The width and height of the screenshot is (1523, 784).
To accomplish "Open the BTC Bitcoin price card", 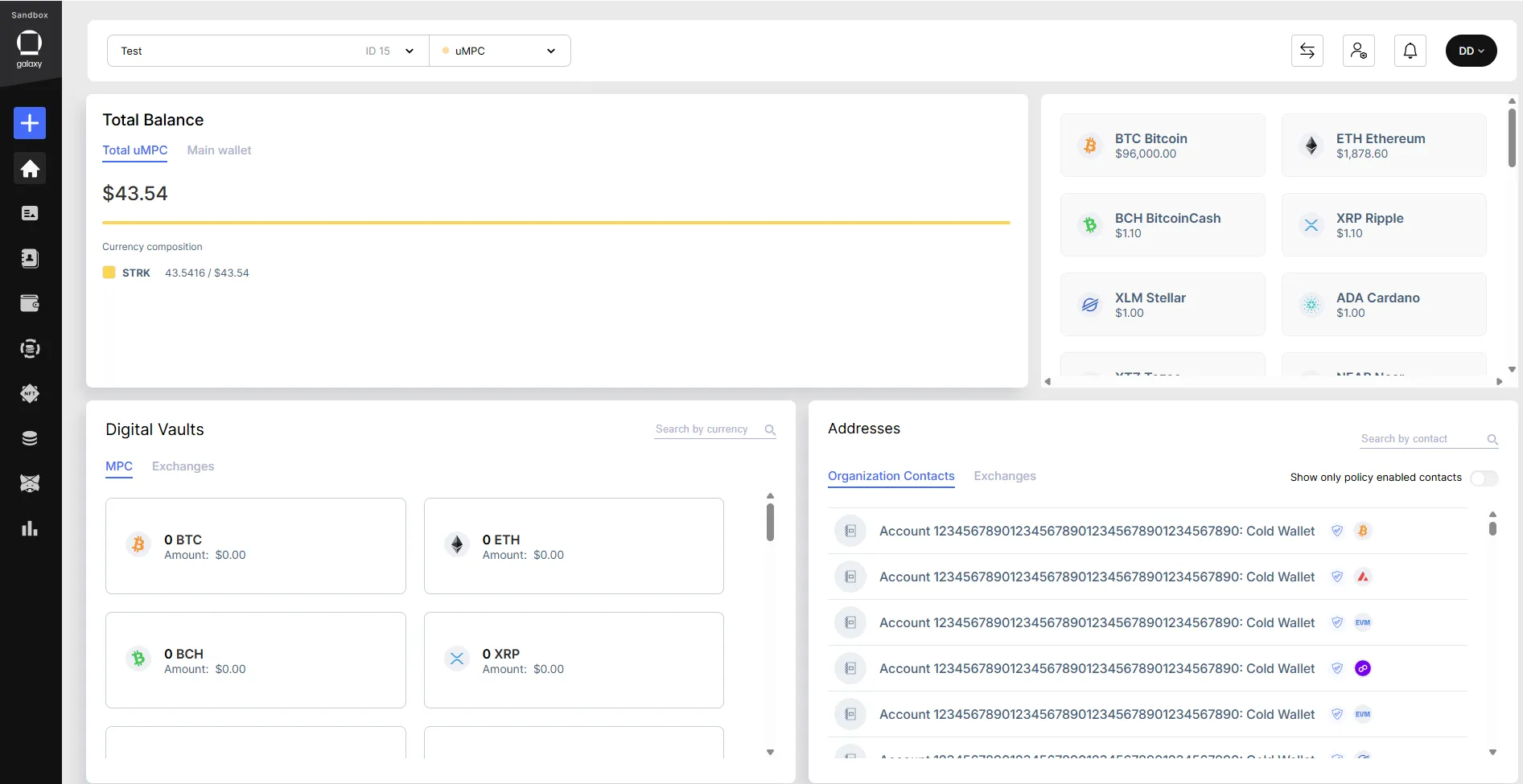I will click(x=1163, y=145).
